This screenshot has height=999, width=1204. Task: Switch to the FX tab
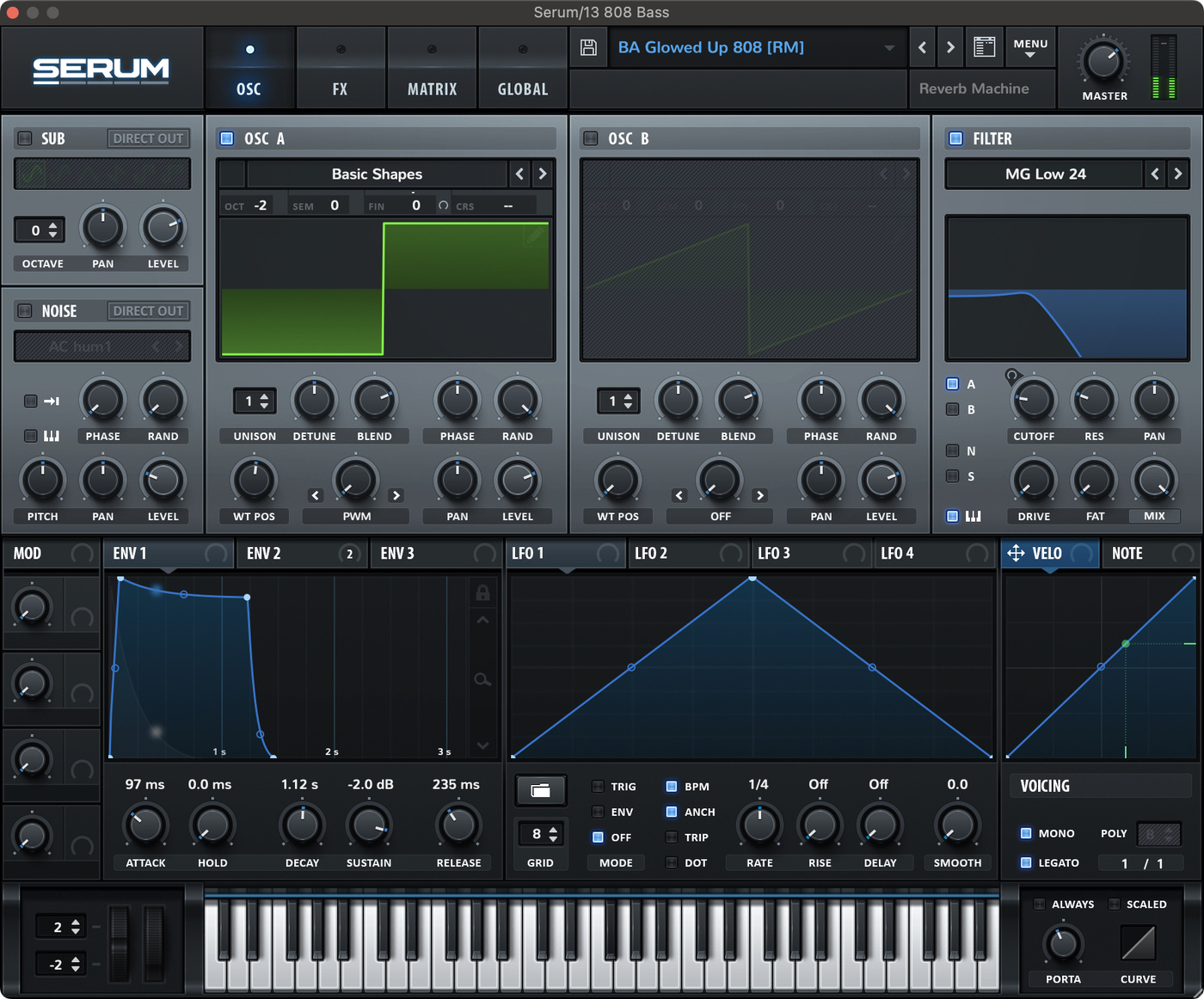click(341, 69)
